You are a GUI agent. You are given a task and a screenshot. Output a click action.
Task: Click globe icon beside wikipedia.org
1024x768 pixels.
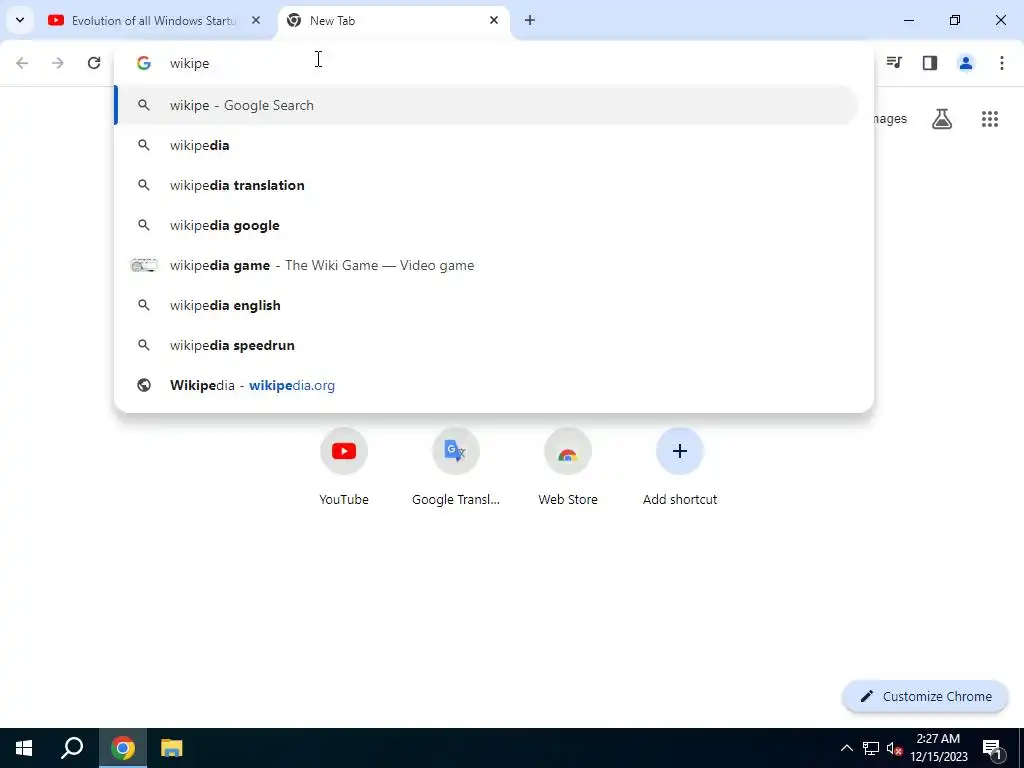[144, 385]
